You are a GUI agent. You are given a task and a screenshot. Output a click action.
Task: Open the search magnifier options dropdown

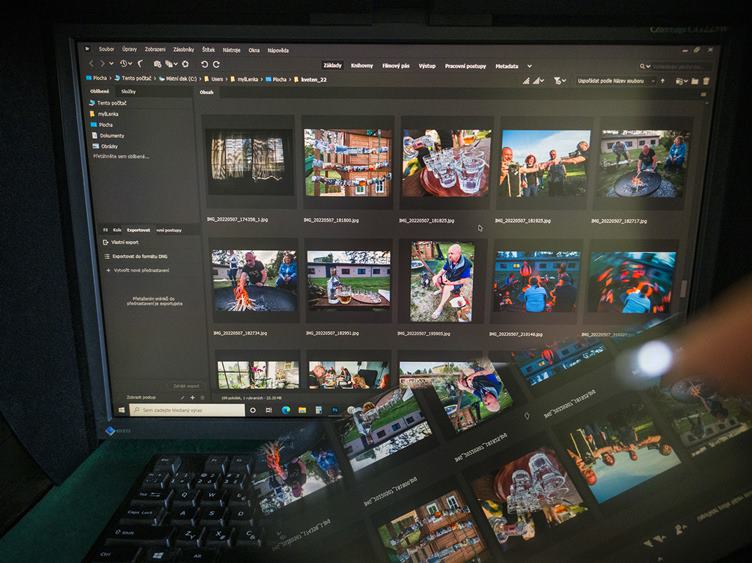point(645,66)
